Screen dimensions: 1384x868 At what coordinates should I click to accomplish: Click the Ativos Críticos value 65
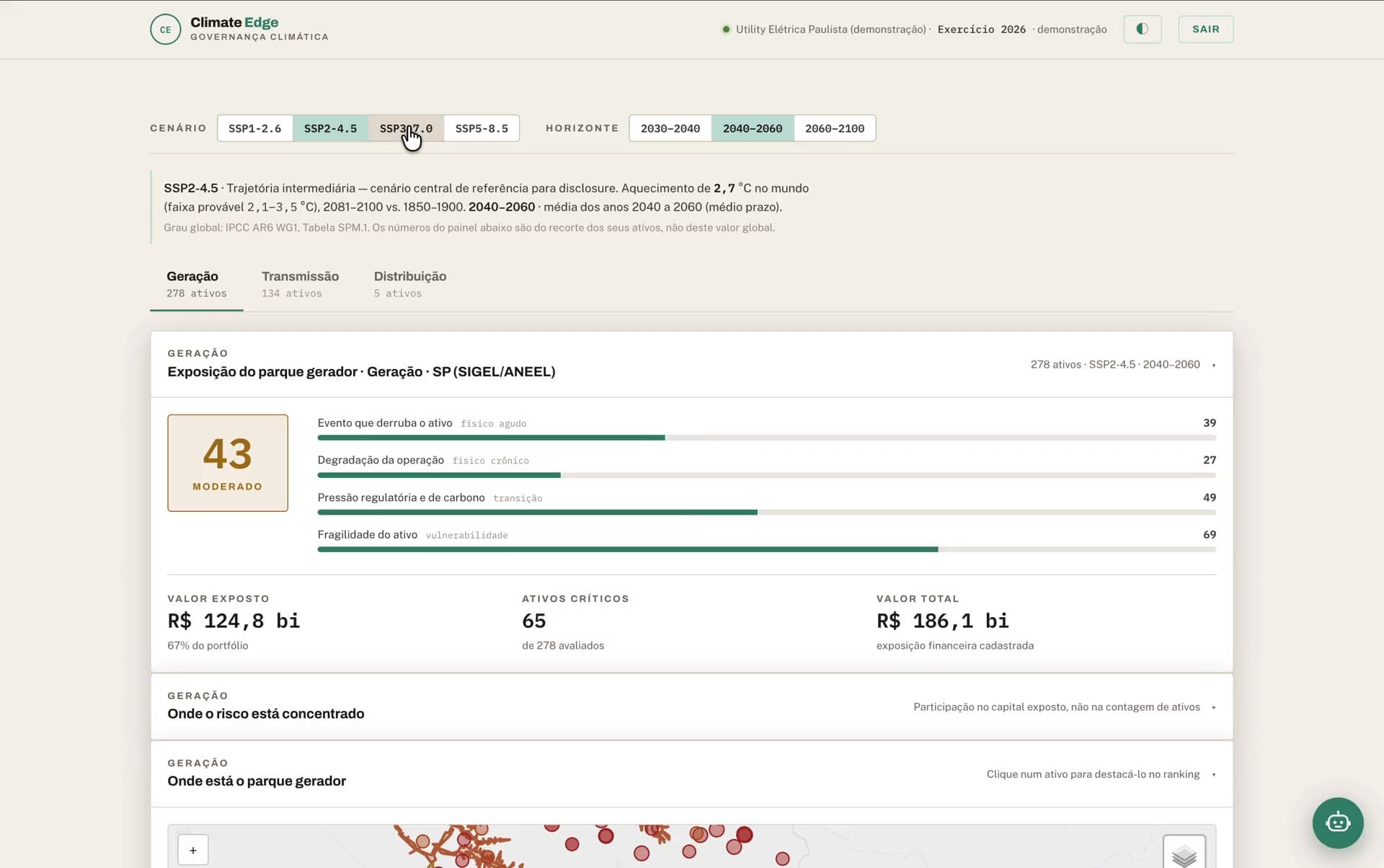point(534,621)
